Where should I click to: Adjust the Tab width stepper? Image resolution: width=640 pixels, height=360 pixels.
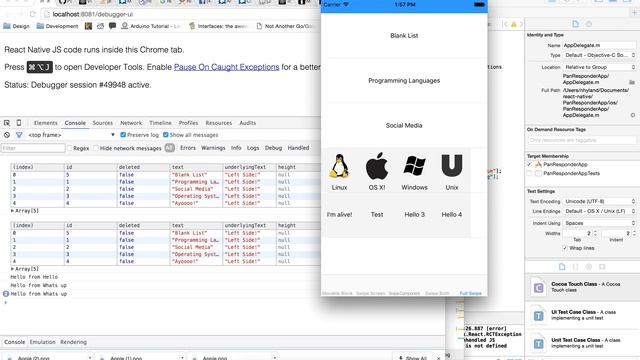pyautogui.click(x=595, y=233)
